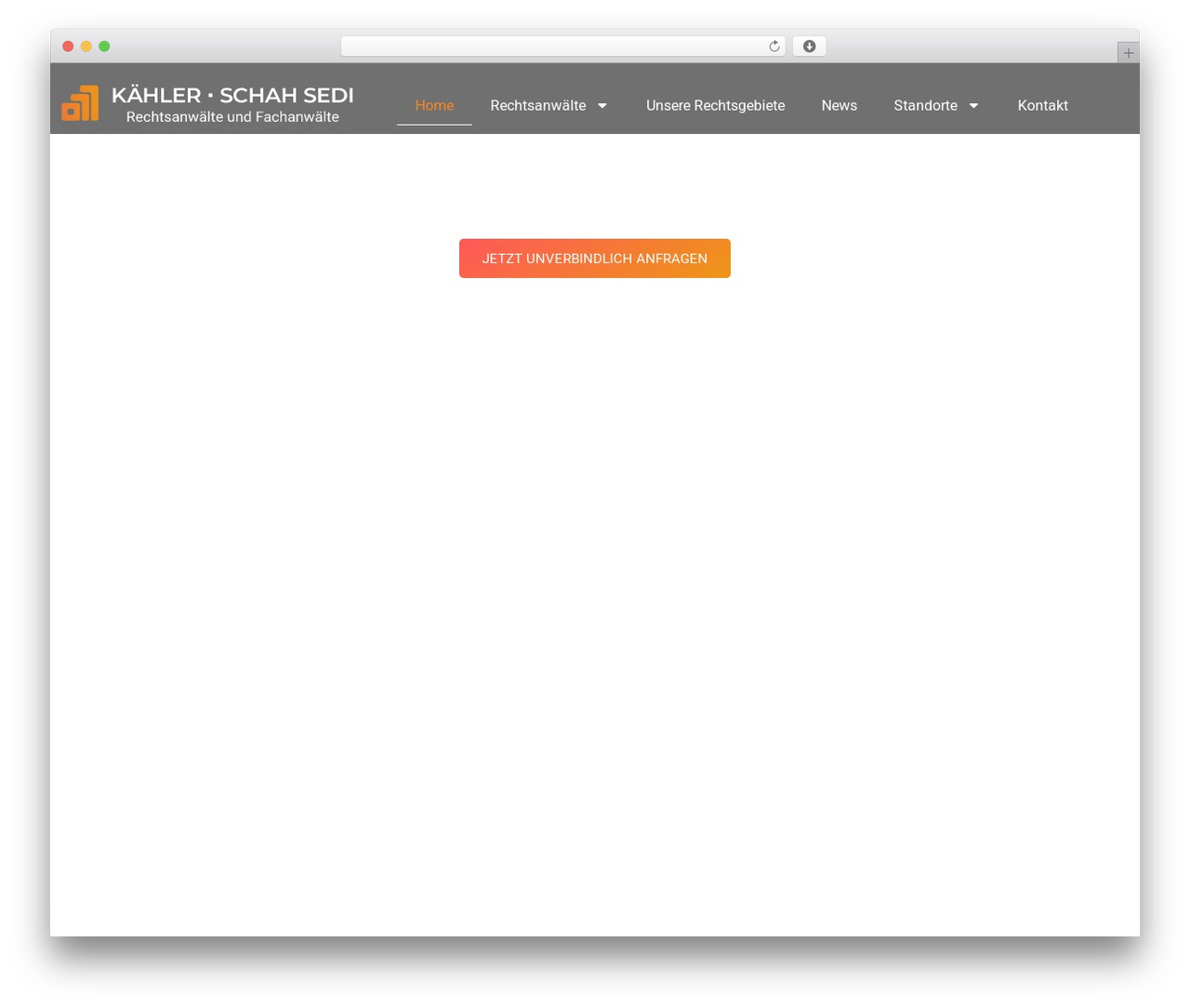Viewport: 1190px width, 1008px height.
Task: Expand the Standorte dropdown arrow
Action: [973, 106]
